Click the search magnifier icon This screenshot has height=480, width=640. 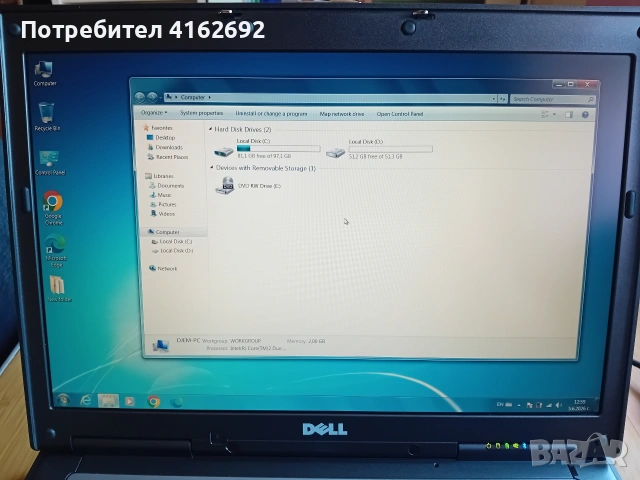click(x=590, y=100)
